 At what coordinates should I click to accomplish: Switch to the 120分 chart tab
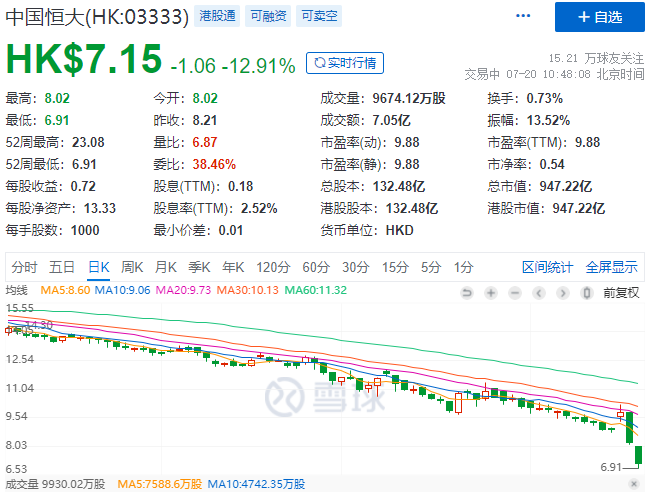pyautogui.click(x=273, y=267)
